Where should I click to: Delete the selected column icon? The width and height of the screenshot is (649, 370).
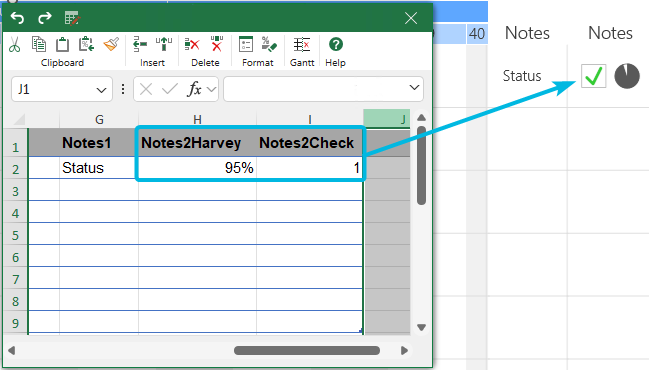pos(216,44)
